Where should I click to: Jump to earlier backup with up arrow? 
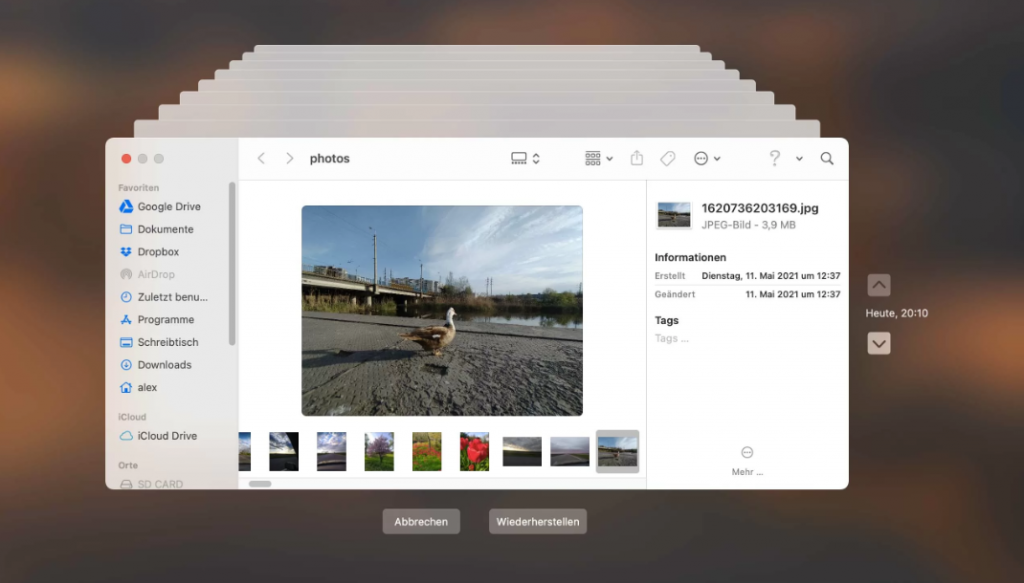(878, 285)
